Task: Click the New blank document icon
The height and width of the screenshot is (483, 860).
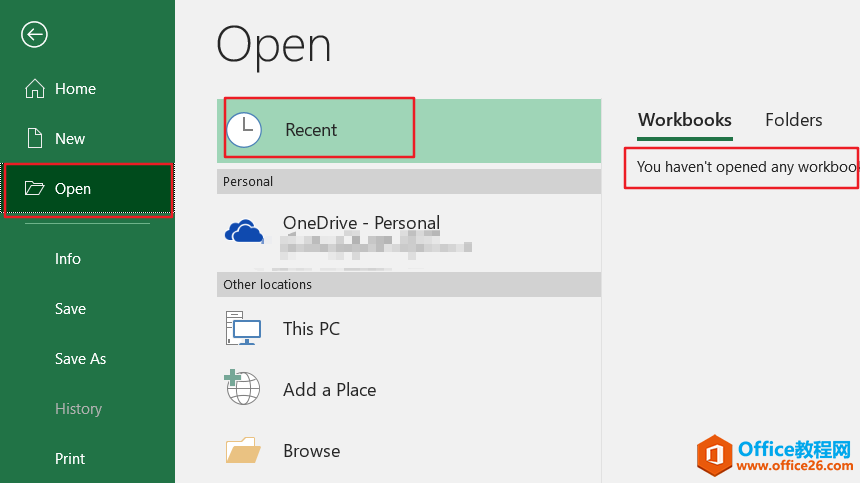Action: pyautogui.click(x=35, y=139)
